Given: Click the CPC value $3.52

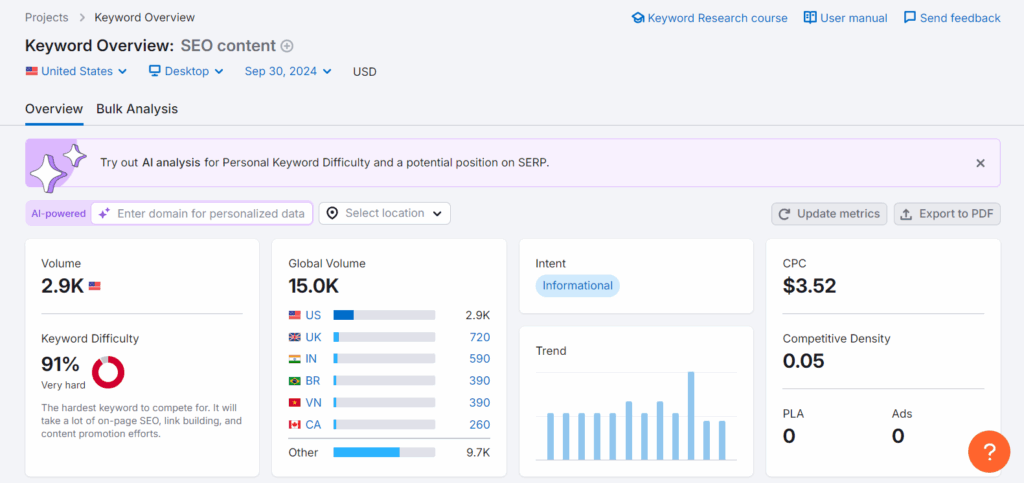Looking at the screenshot, I should (x=809, y=286).
